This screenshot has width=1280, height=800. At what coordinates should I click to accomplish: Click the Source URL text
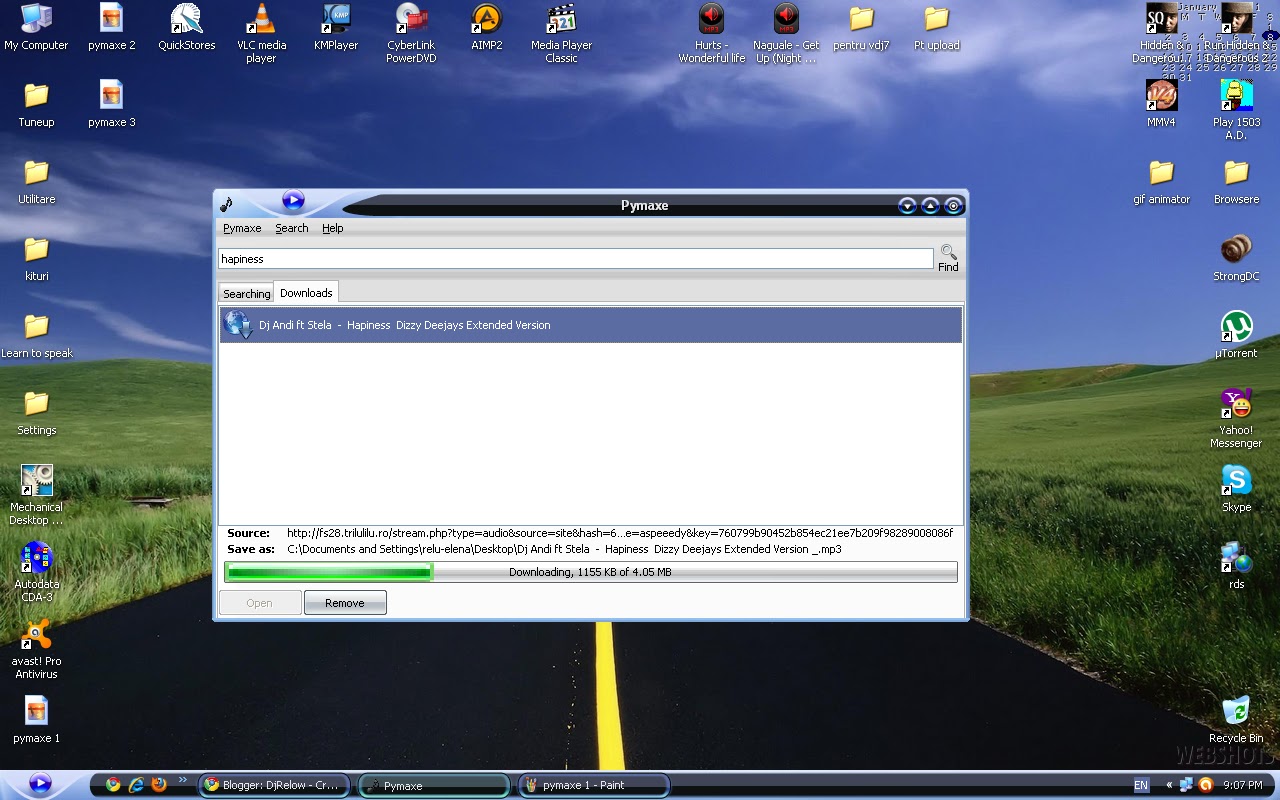pos(620,533)
